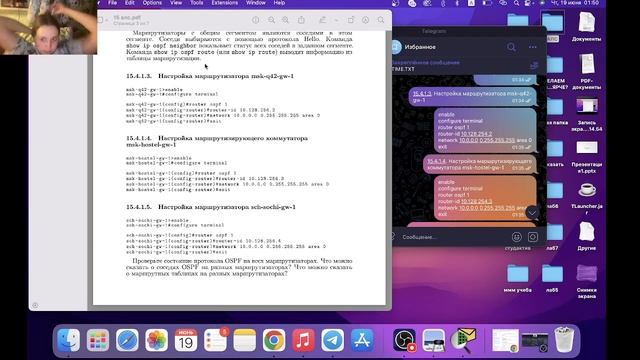The width and height of the screenshot is (640, 360).
Task: Open the Tools menu
Action: [197, 3]
